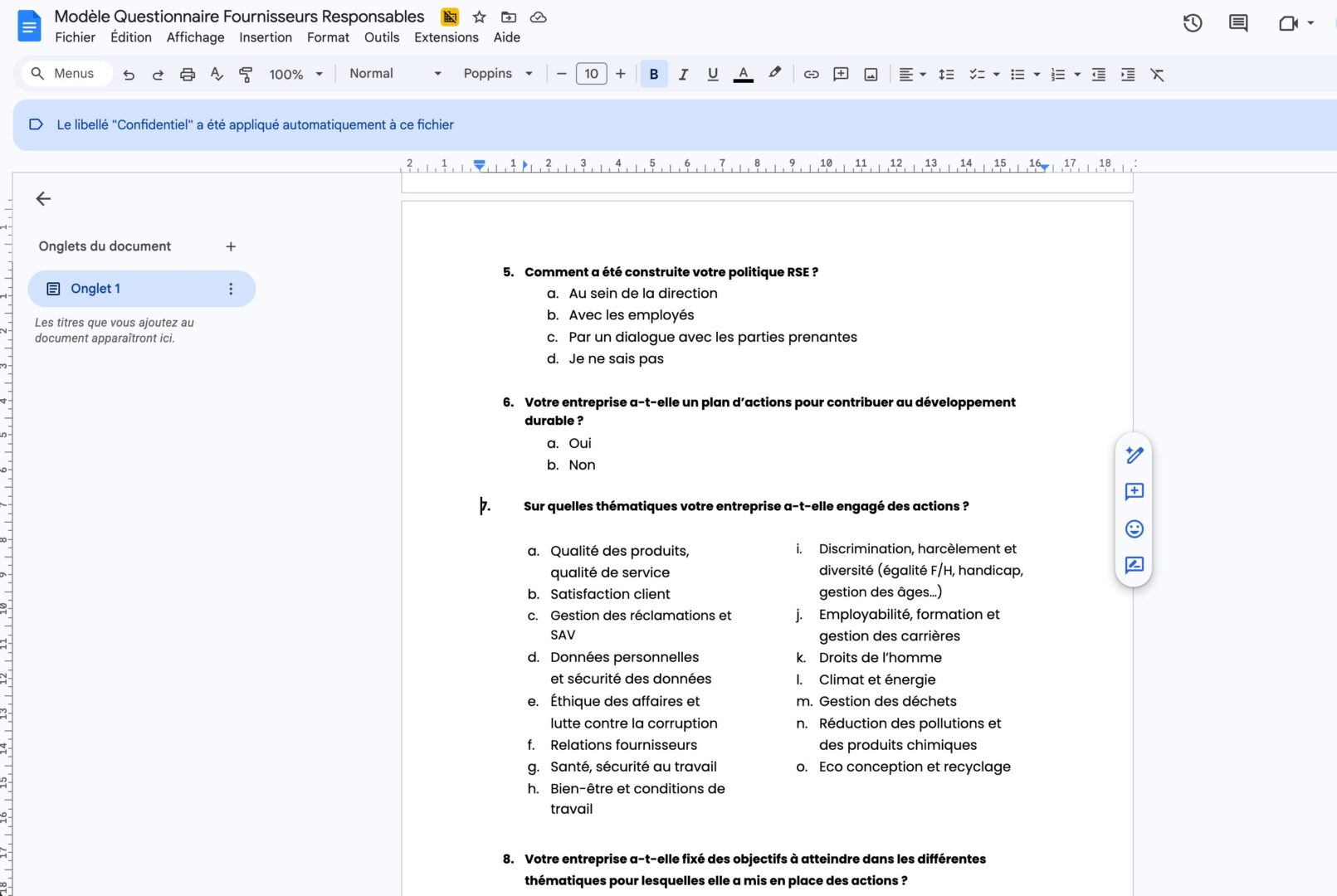Open Insertion menu
Image resolution: width=1337 pixels, height=896 pixels.
click(266, 37)
